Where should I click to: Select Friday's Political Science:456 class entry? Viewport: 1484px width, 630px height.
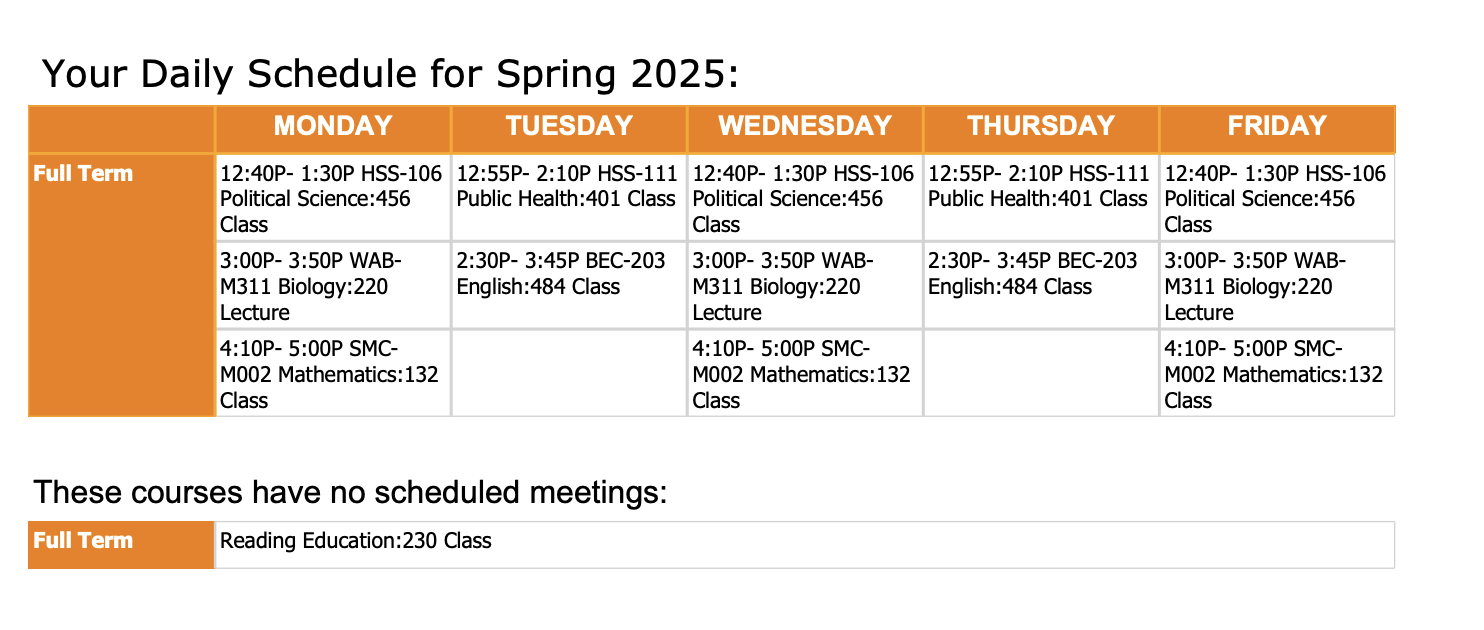(1276, 198)
